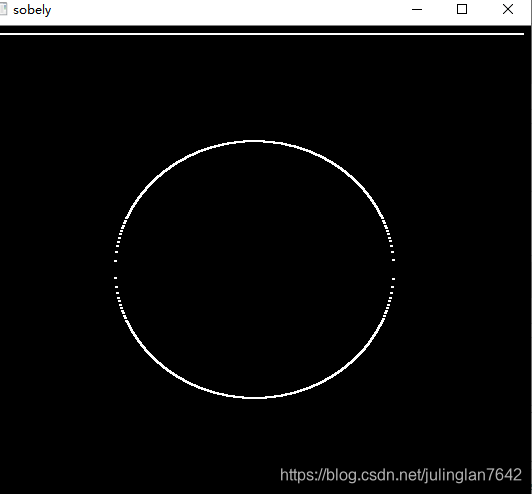
Task: Click the sobely window app icon
Action: click(x=3, y=9)
